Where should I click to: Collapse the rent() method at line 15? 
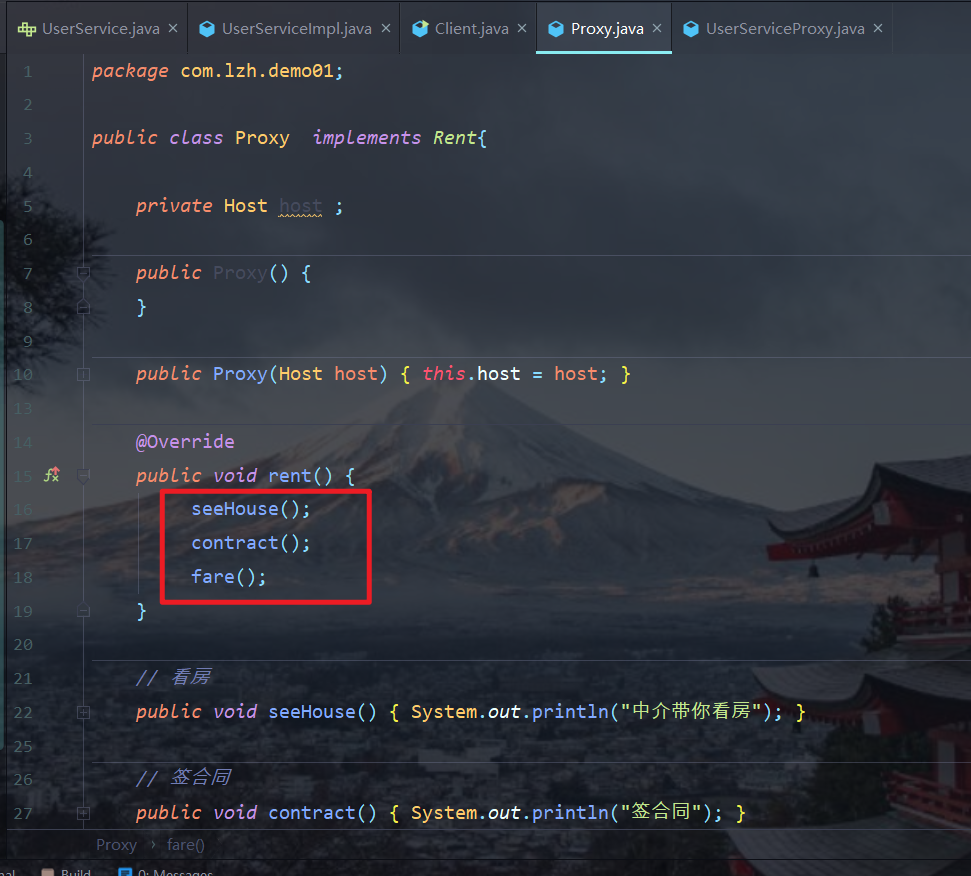tap(83, 475)
